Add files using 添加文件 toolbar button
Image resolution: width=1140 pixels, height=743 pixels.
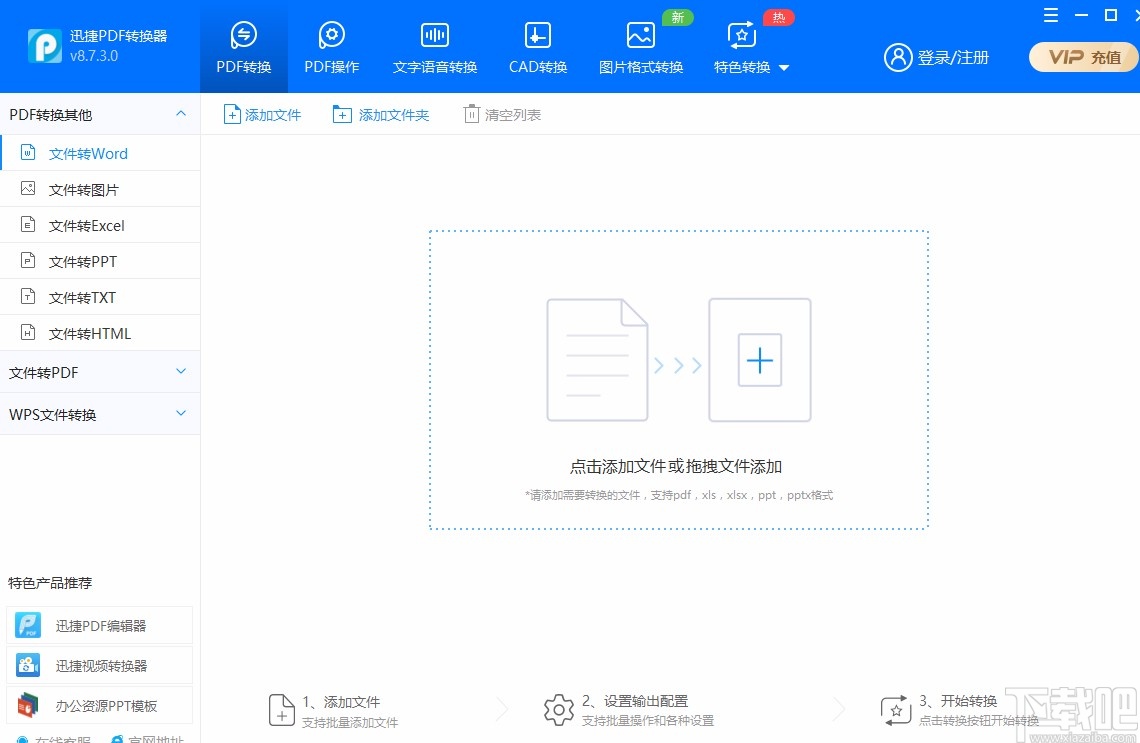pos(262,114)
